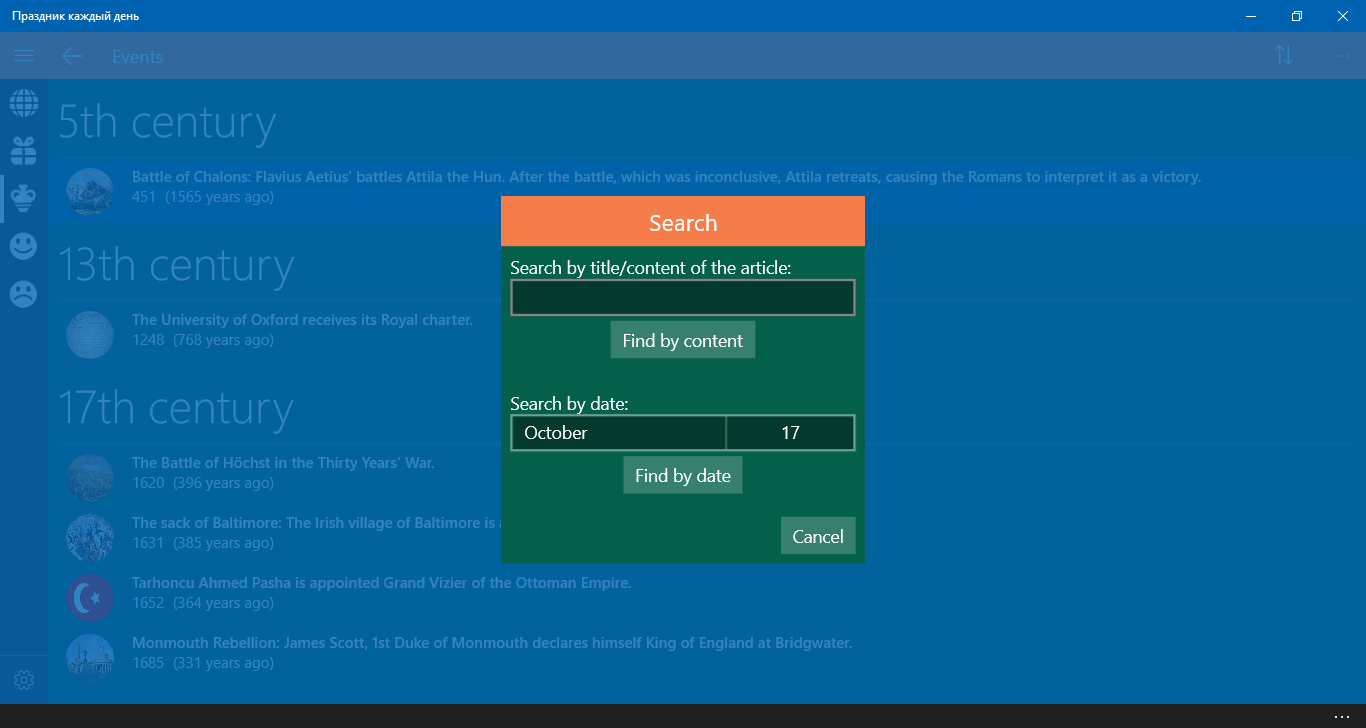The image size is (1366, 728).
Task: Click the Find by date button
Action: [x=683, y=475]
